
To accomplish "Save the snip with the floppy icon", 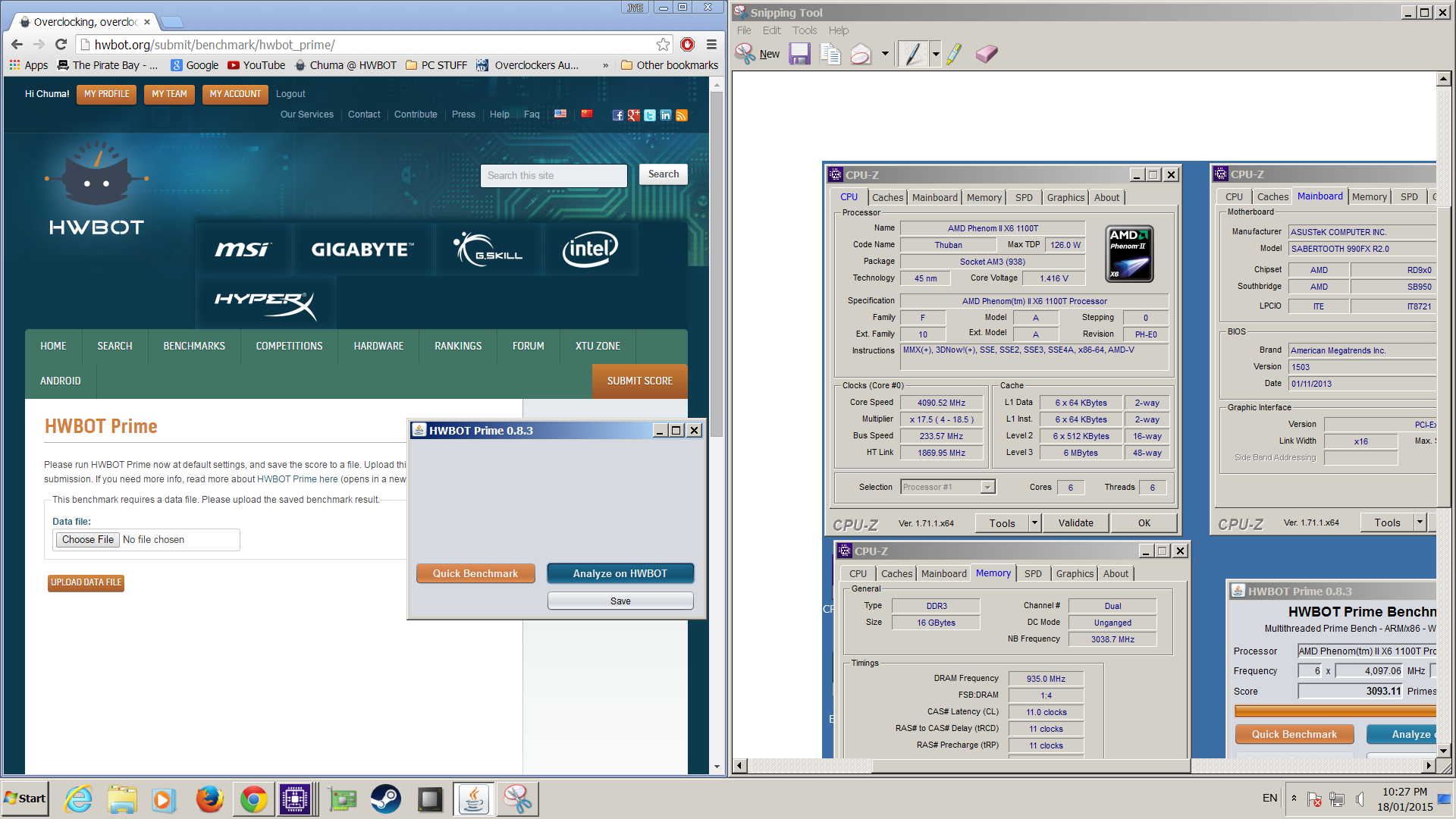I will click(799, 54).
